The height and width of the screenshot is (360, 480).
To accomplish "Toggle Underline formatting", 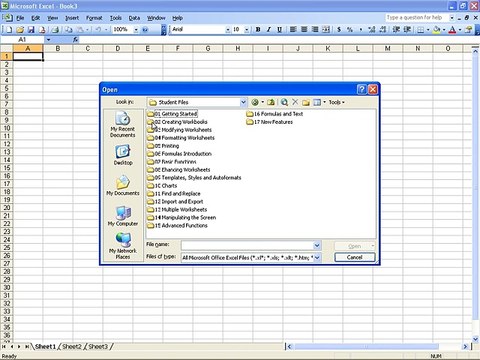I will click(x=279, y=30).
